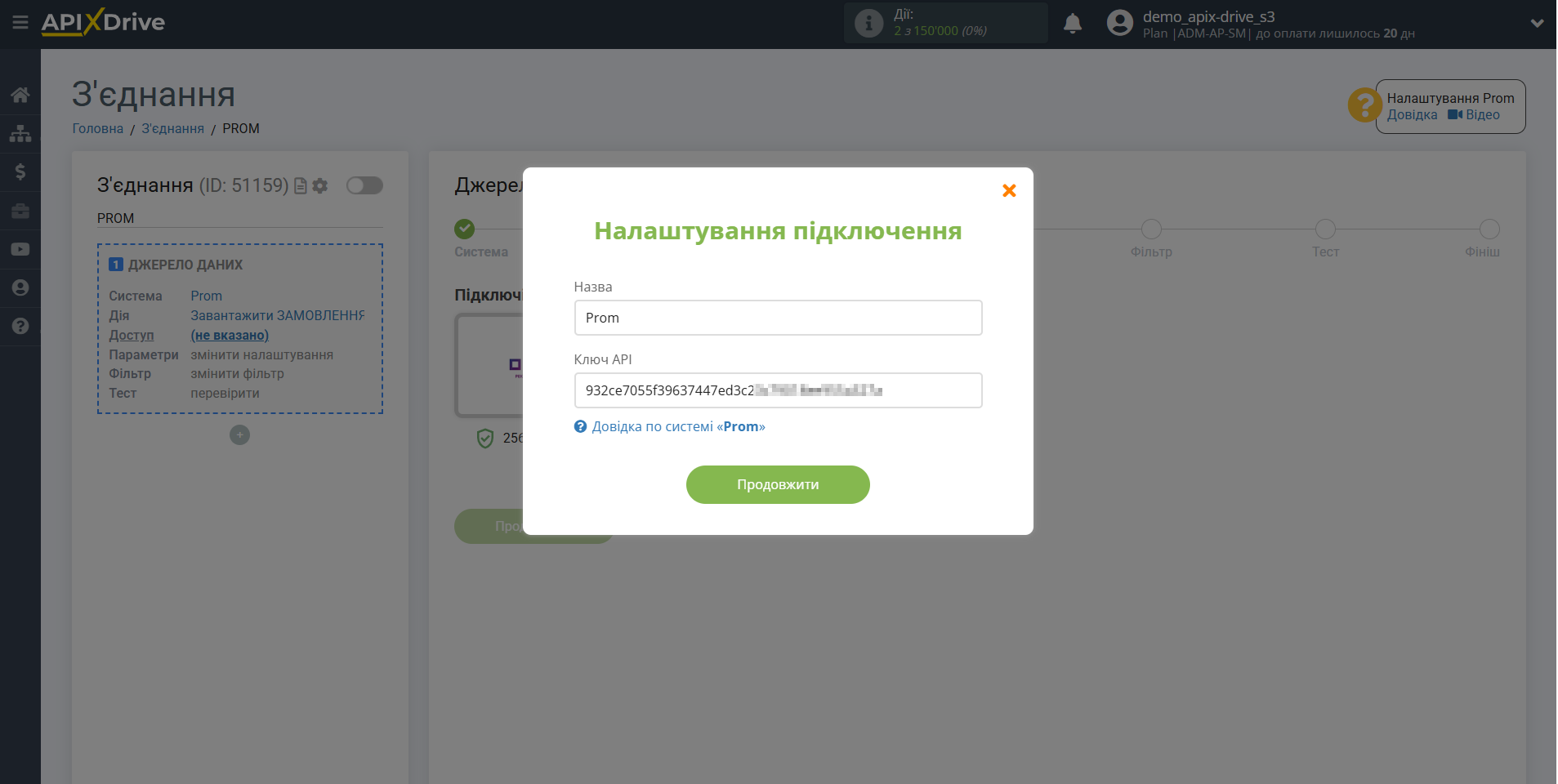Click the orange help question mark badge
Viewport: 1558px width, 784px height.
click(x=1364, y=105)
